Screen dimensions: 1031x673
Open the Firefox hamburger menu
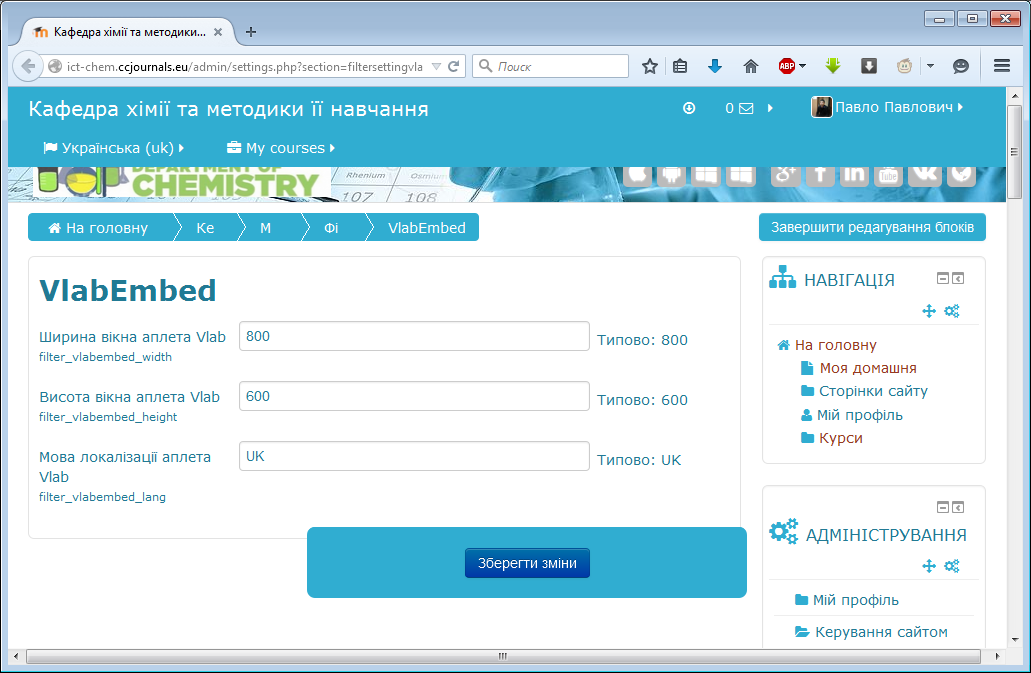[x=1001, y=66]
